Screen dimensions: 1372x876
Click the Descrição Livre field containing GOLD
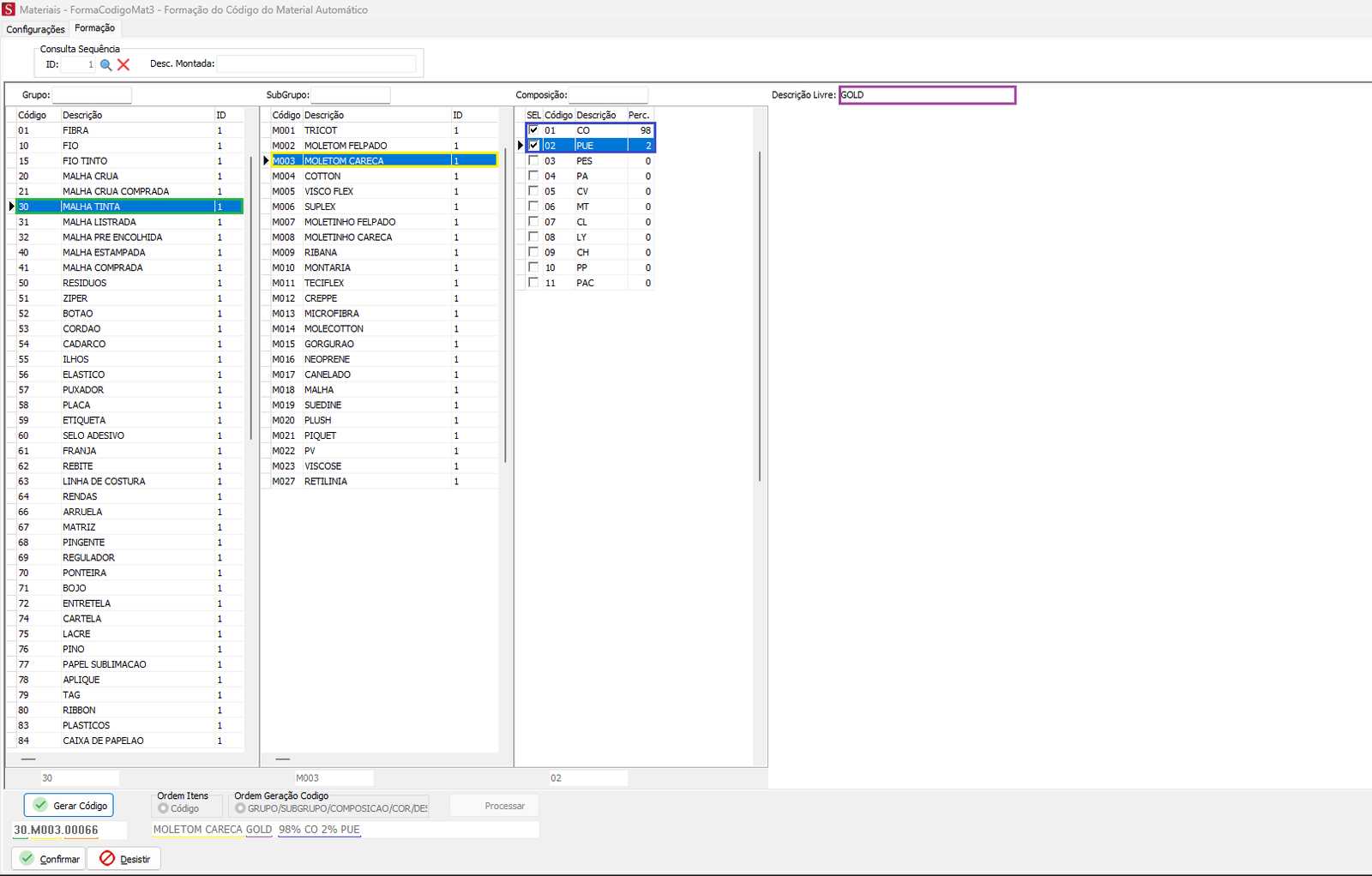[927, 95]
